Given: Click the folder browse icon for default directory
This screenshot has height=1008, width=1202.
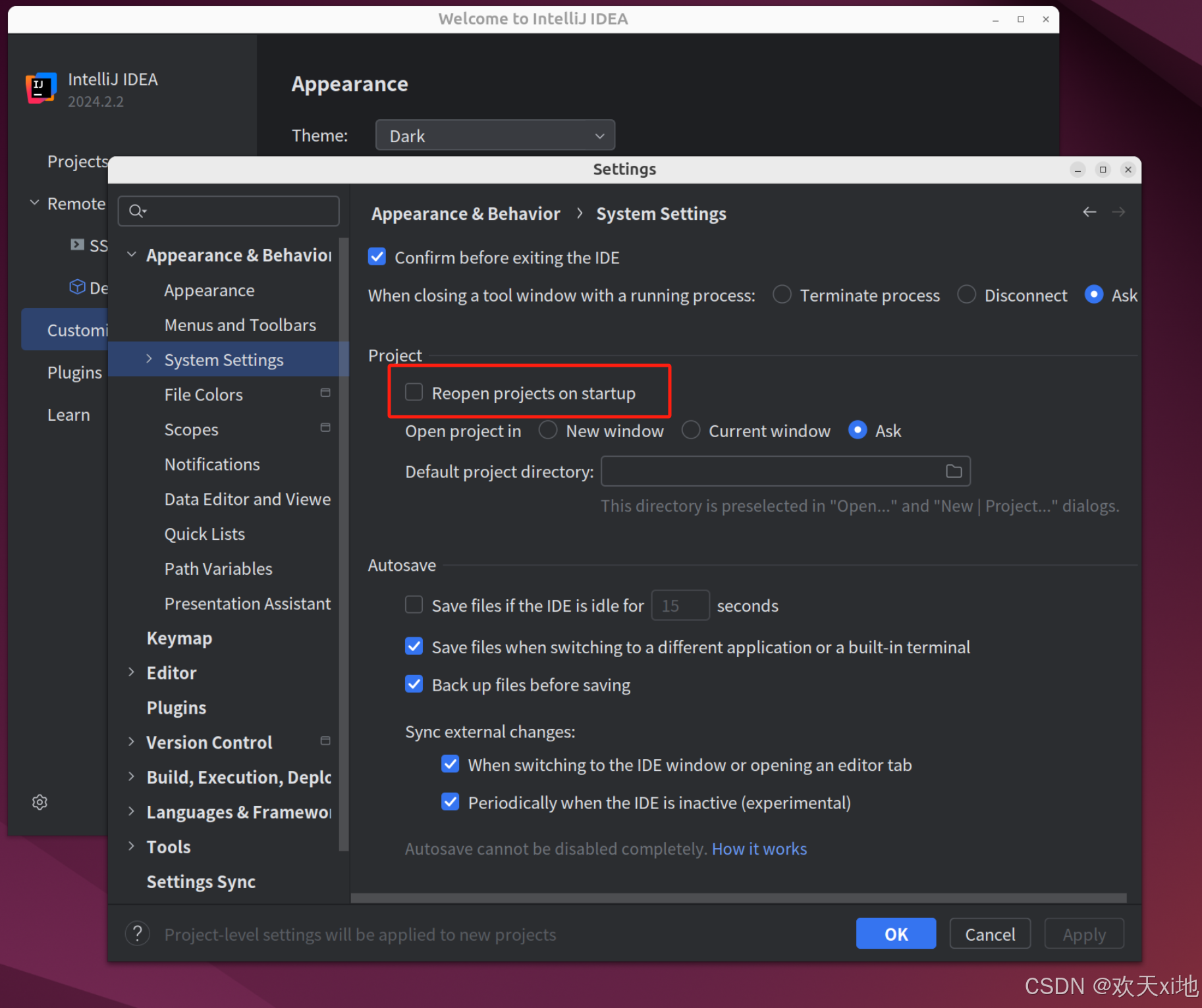Looking at the screenshot, I should click(x=954, y=471).
